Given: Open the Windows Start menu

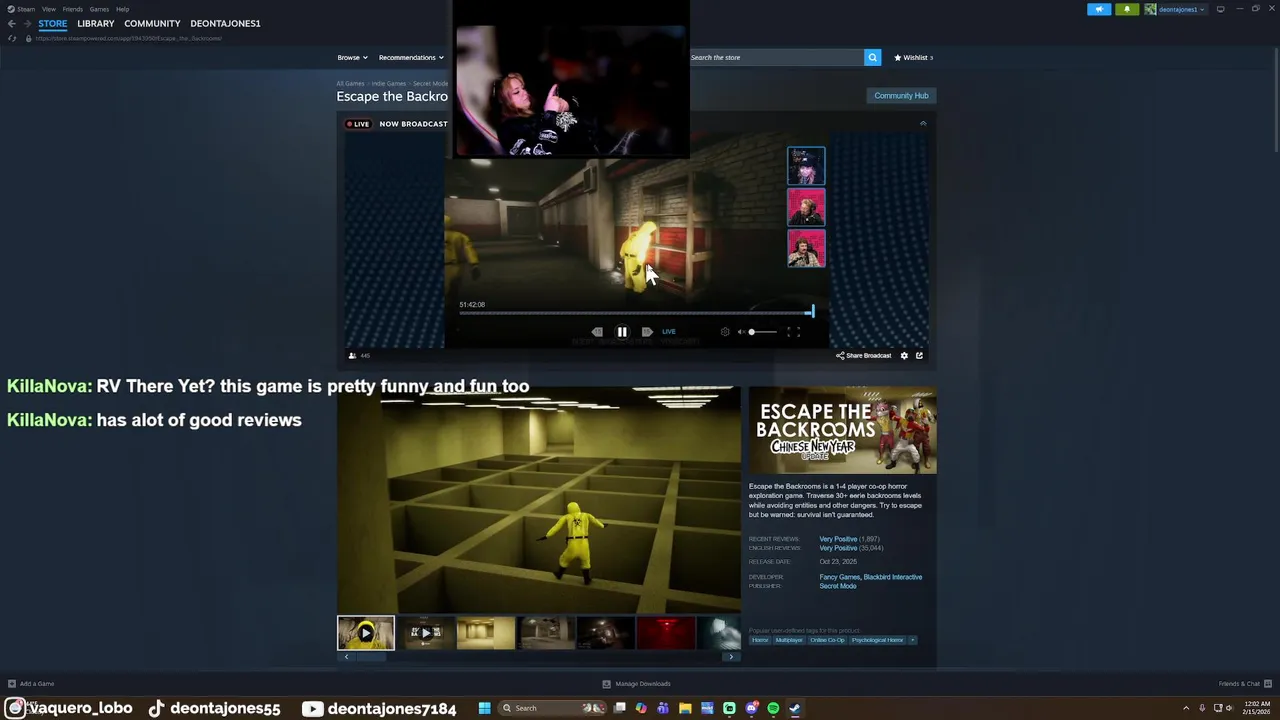Looking at the screenshot, I should click(x=484, y=708).
